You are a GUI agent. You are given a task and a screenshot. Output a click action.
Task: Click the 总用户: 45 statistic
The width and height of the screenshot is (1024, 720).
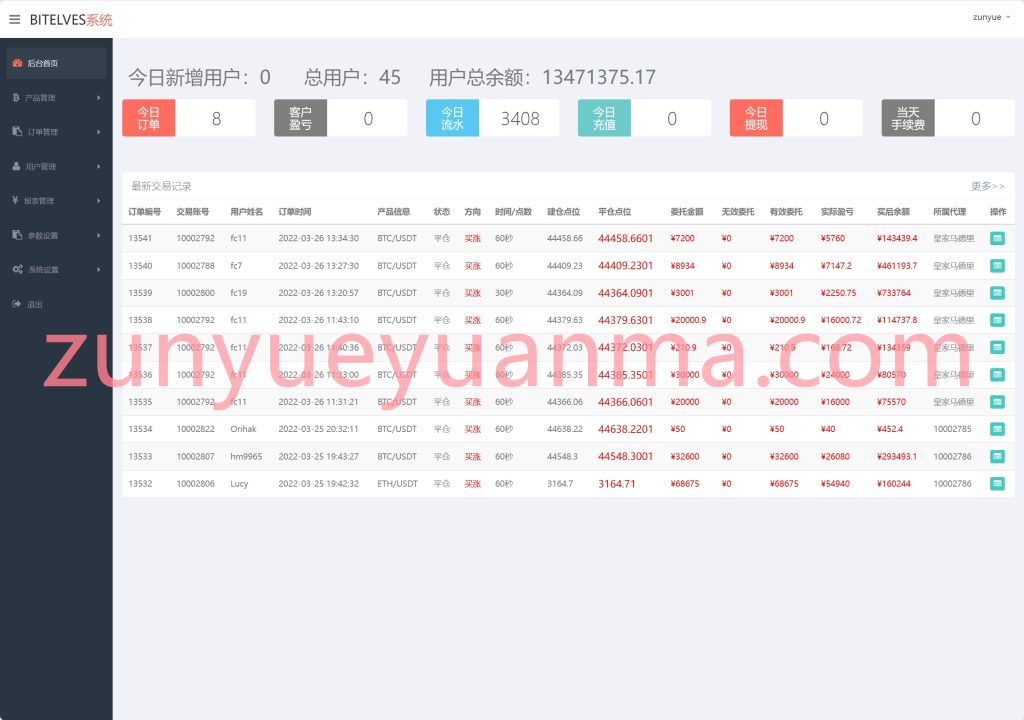[x=352, y=77]
